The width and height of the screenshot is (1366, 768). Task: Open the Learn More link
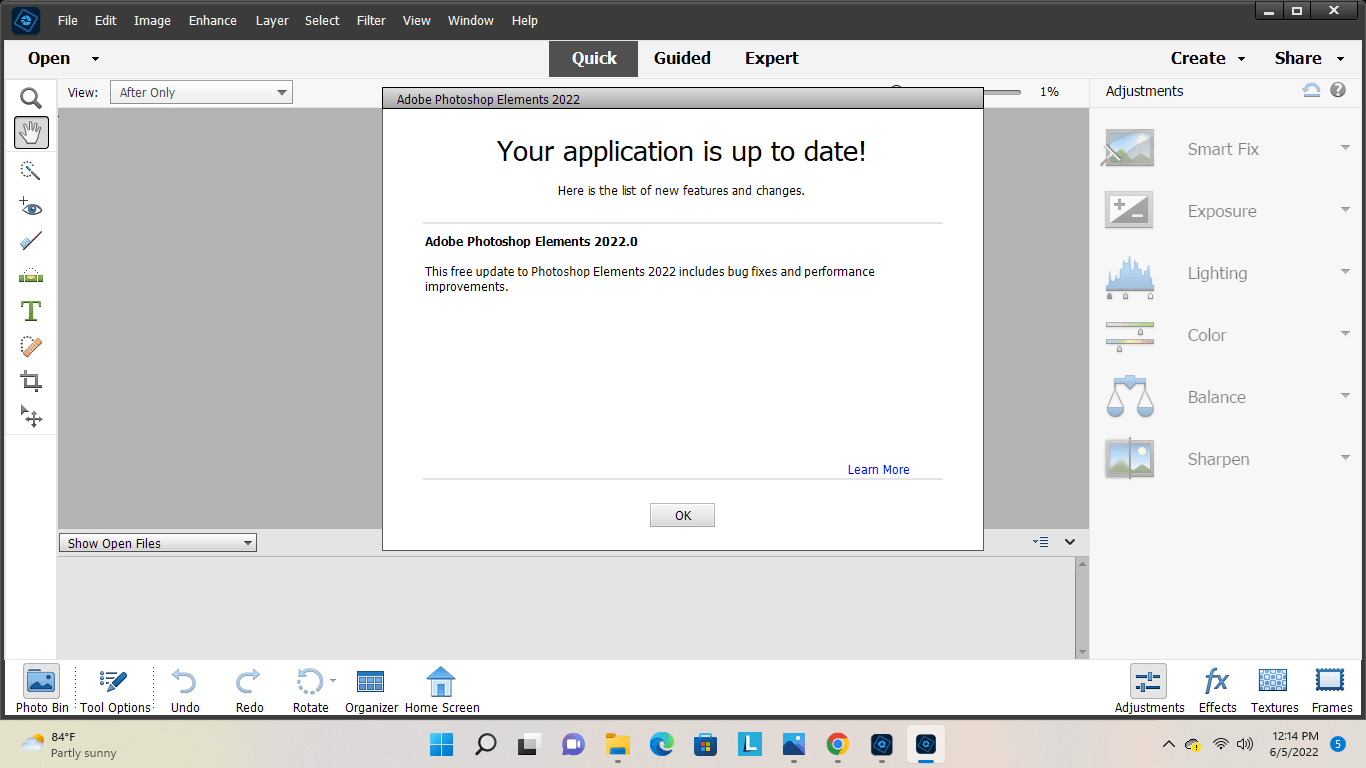tap(878, 469)
